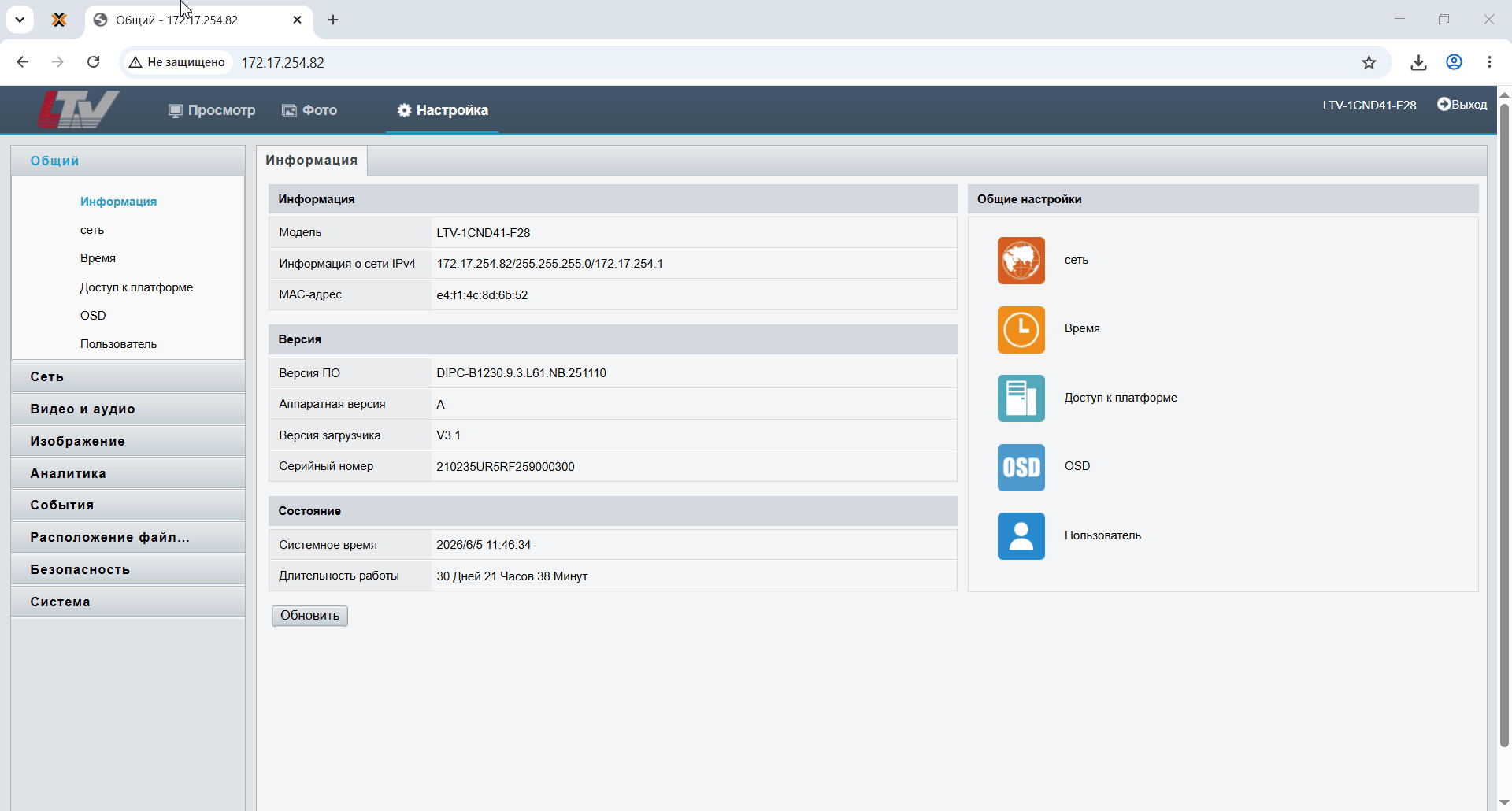
Task: Open the blue user Пользователь icon
Action: [1021, 536]
